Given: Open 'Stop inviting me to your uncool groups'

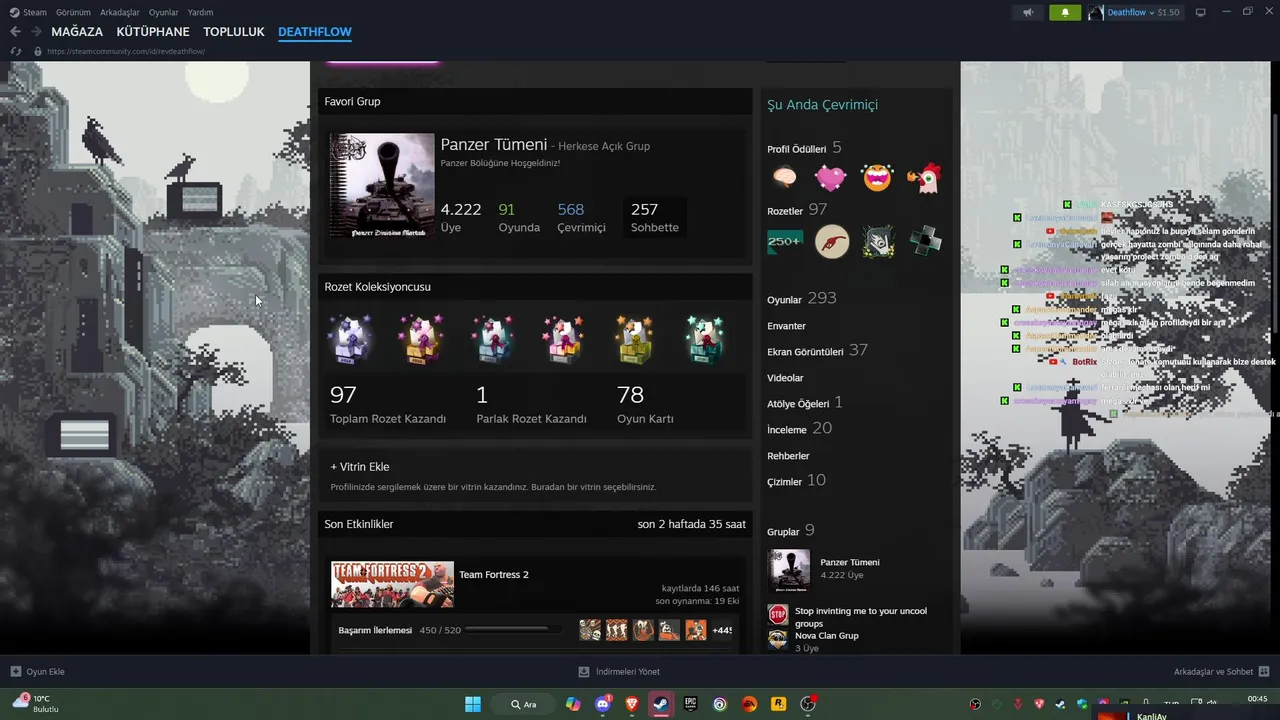Looking at the screenshot, I should click(861, 617).
